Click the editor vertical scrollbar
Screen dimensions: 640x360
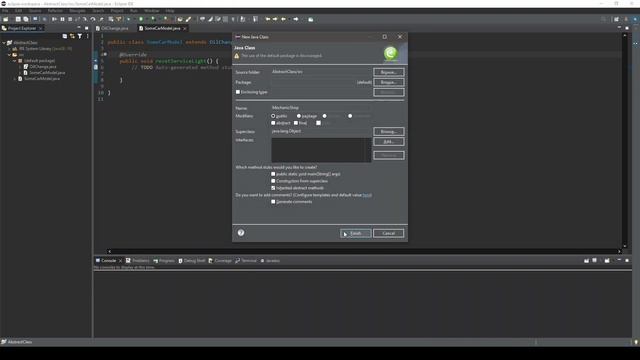[624, 140]
